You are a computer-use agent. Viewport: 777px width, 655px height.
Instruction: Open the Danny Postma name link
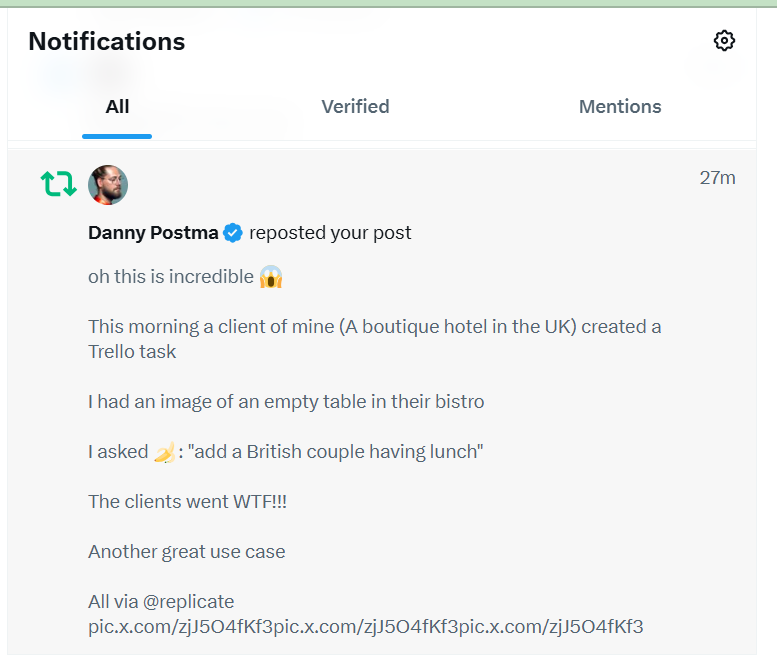(153, 233)
